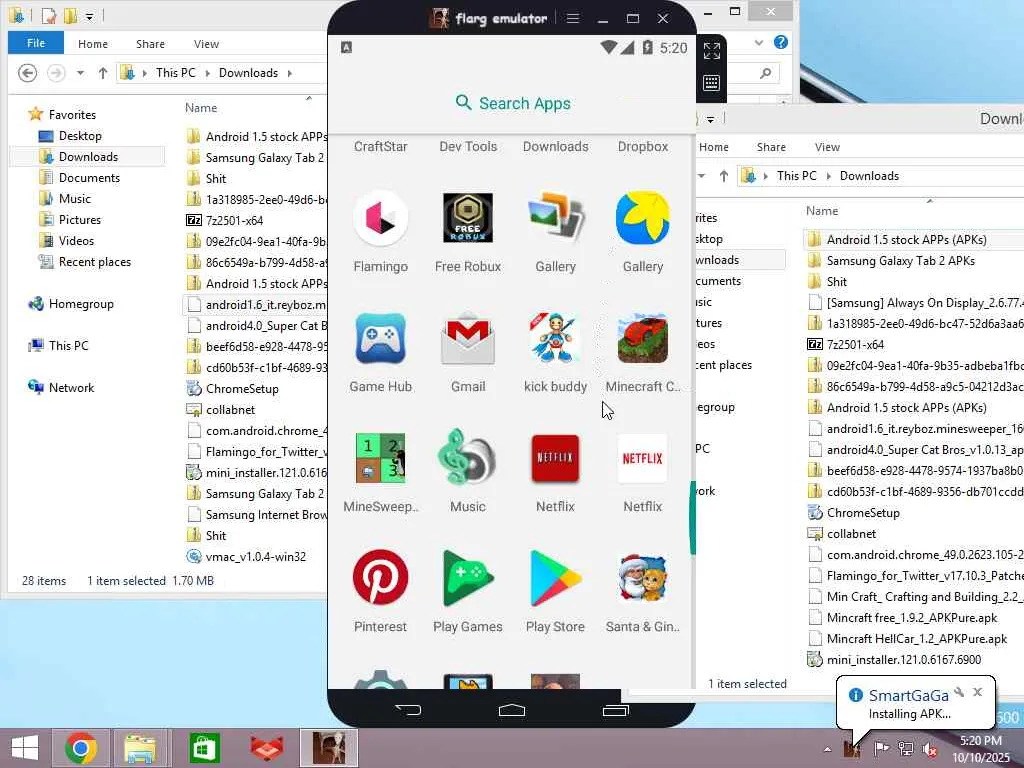Open the Windows Start button
The width and height of the screenshot is (1024, 768).
tap(25, 748)
